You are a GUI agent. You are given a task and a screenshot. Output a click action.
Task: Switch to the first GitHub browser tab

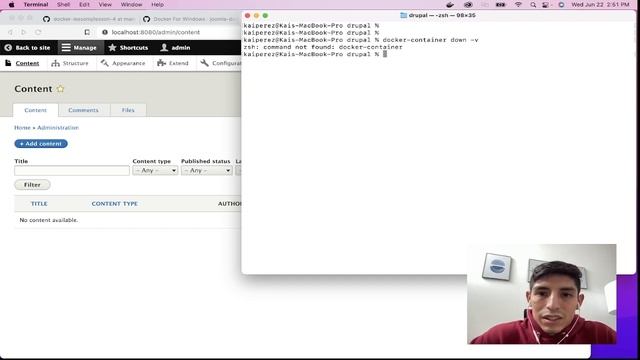89,19
